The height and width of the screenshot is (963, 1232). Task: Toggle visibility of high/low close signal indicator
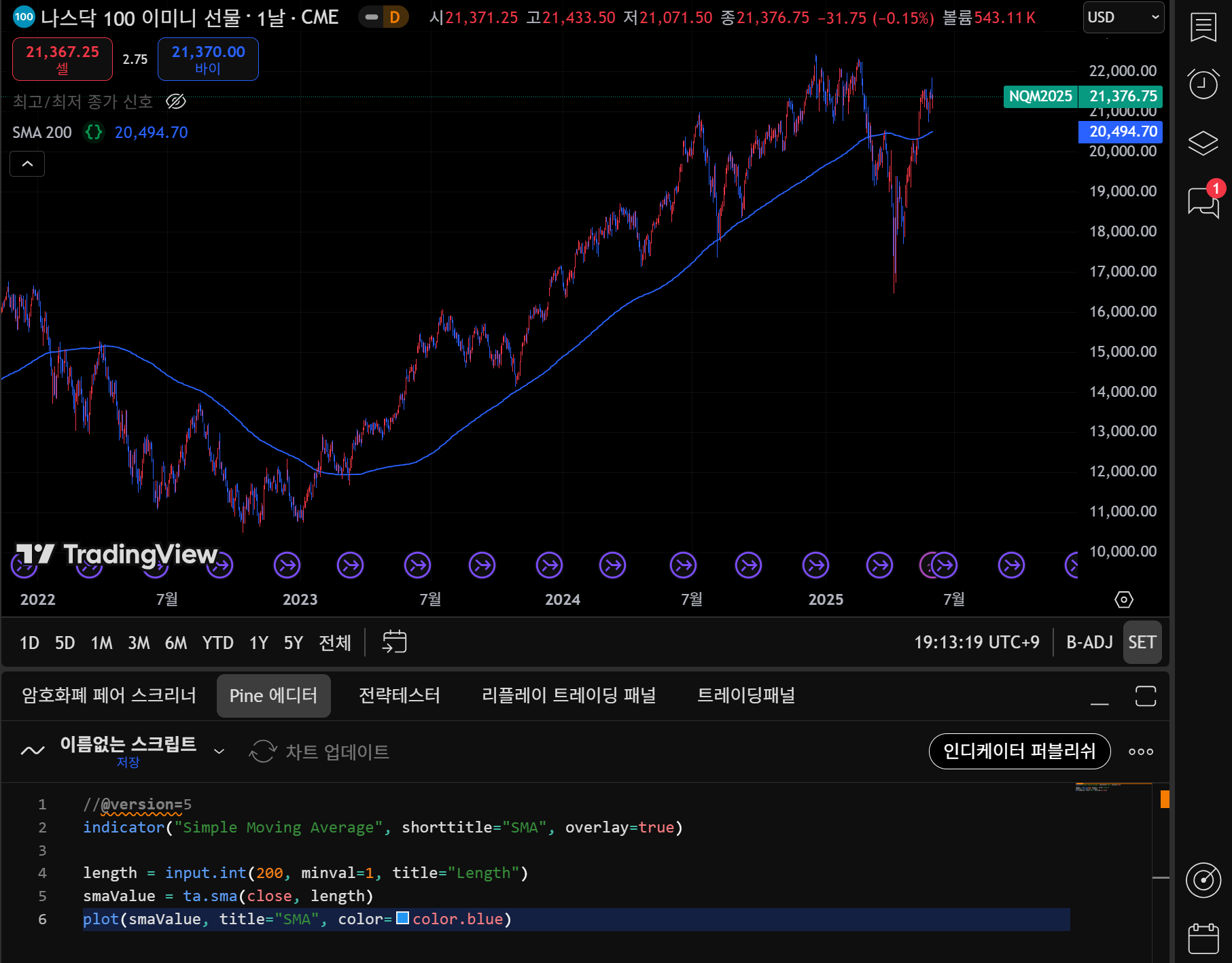pos(176,101)
